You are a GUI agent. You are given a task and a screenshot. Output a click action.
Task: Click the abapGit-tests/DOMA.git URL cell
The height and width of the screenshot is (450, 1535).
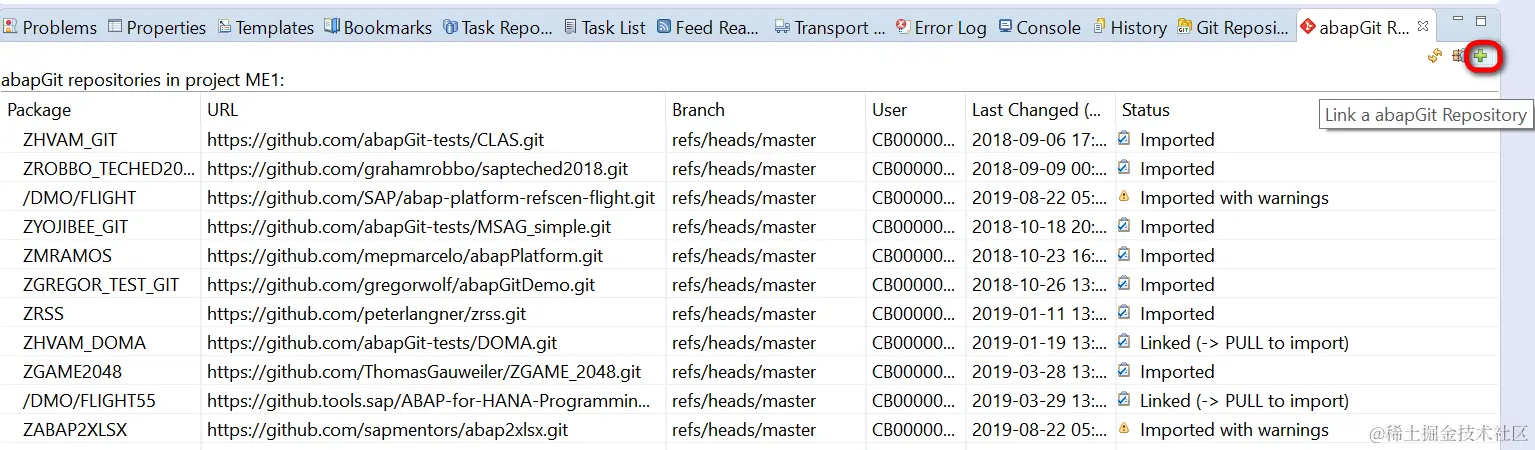382,343
